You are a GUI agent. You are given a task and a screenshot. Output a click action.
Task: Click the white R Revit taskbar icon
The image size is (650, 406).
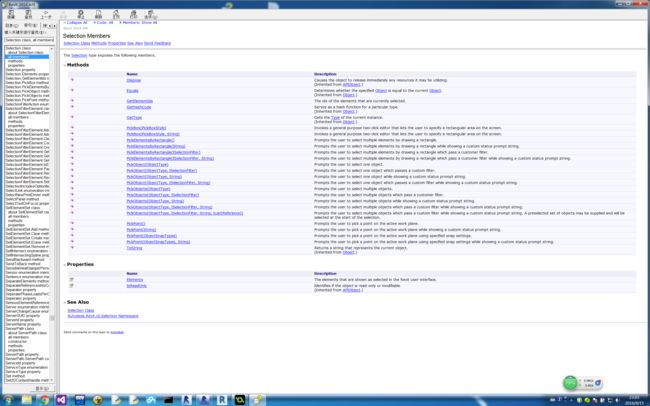point(222,400)
